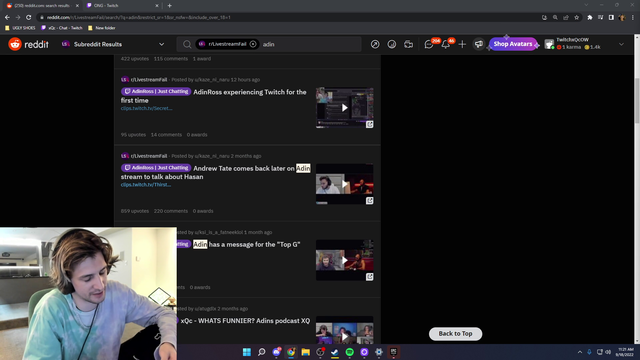The image size is (640, 360).
Task: Open the Popular arrow icon
Action: pos(375,44)
